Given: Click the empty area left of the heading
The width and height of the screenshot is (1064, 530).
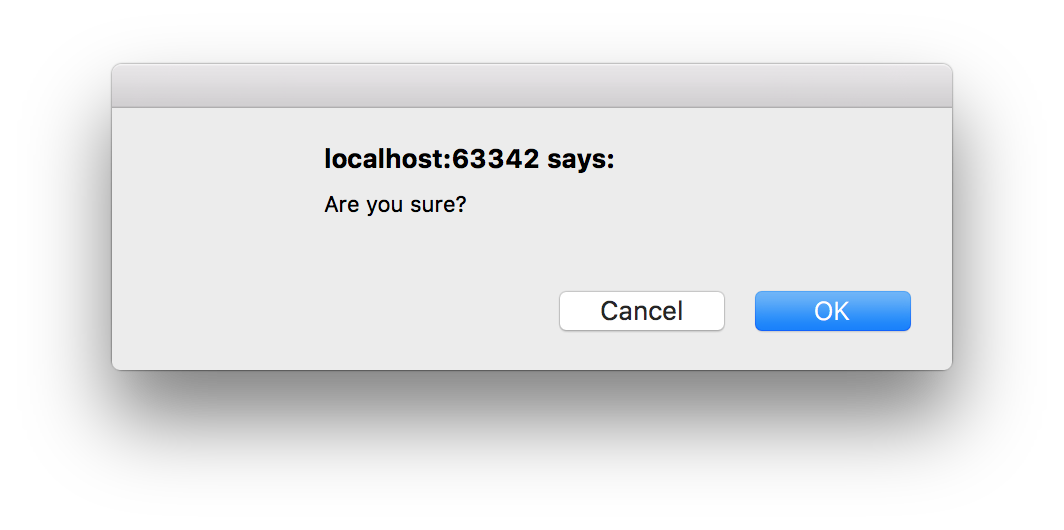Looking at the screenshot, I should pyautogui.click(x=217, y=159).
